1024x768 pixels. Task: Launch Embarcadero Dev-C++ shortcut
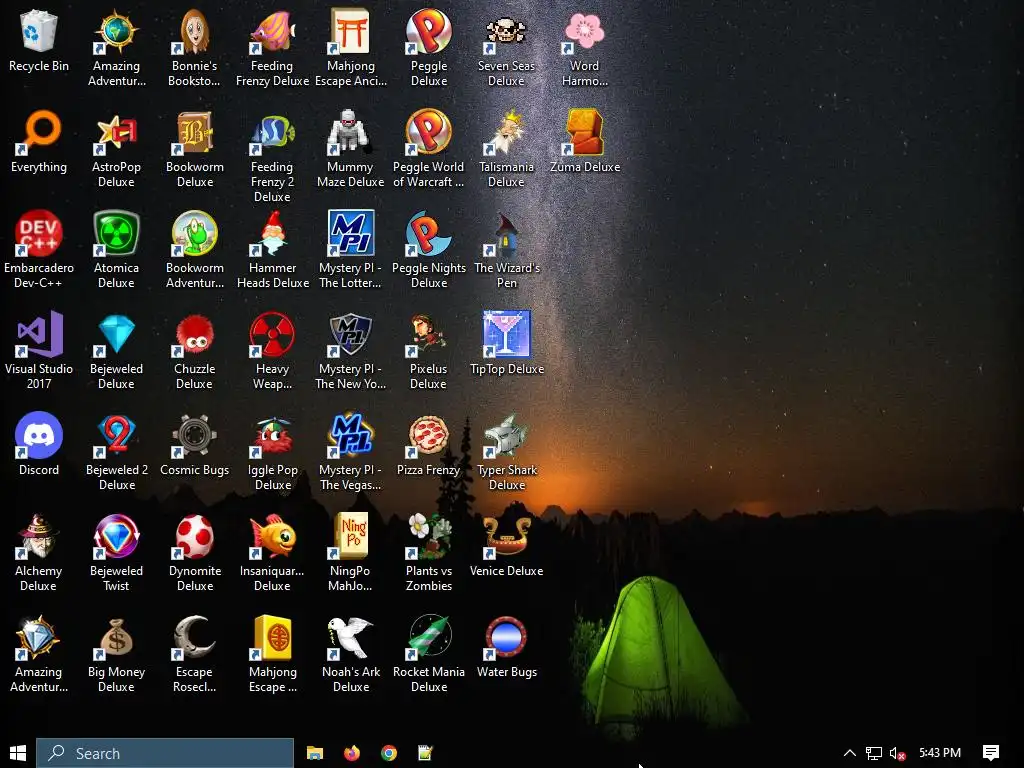click(x=39, y=233)
